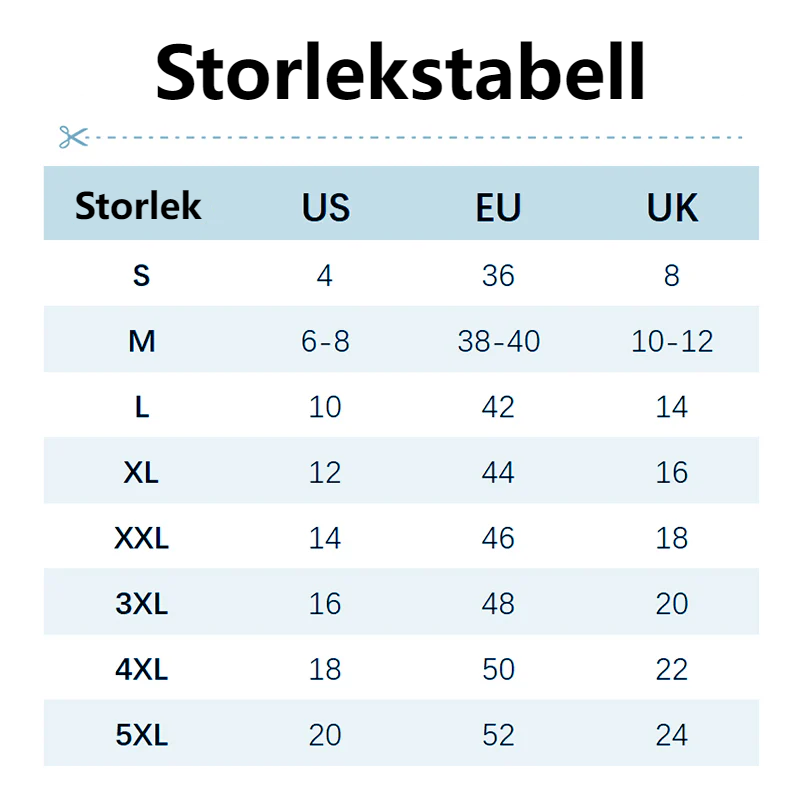This screenshot has width=800, height=800.
Task: Select the XXL size label
Action: point(141,538)
